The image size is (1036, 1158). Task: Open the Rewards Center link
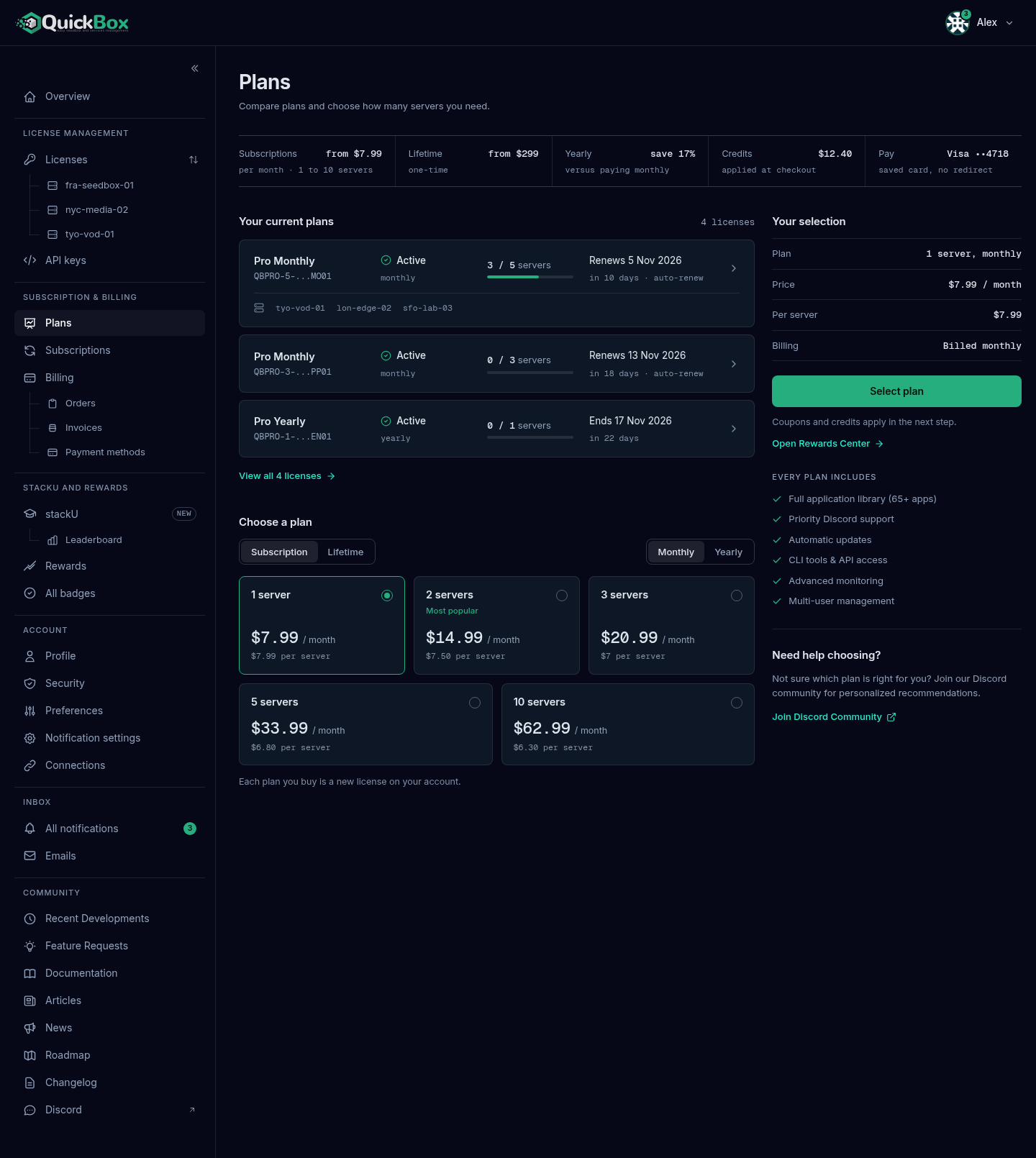827,444
